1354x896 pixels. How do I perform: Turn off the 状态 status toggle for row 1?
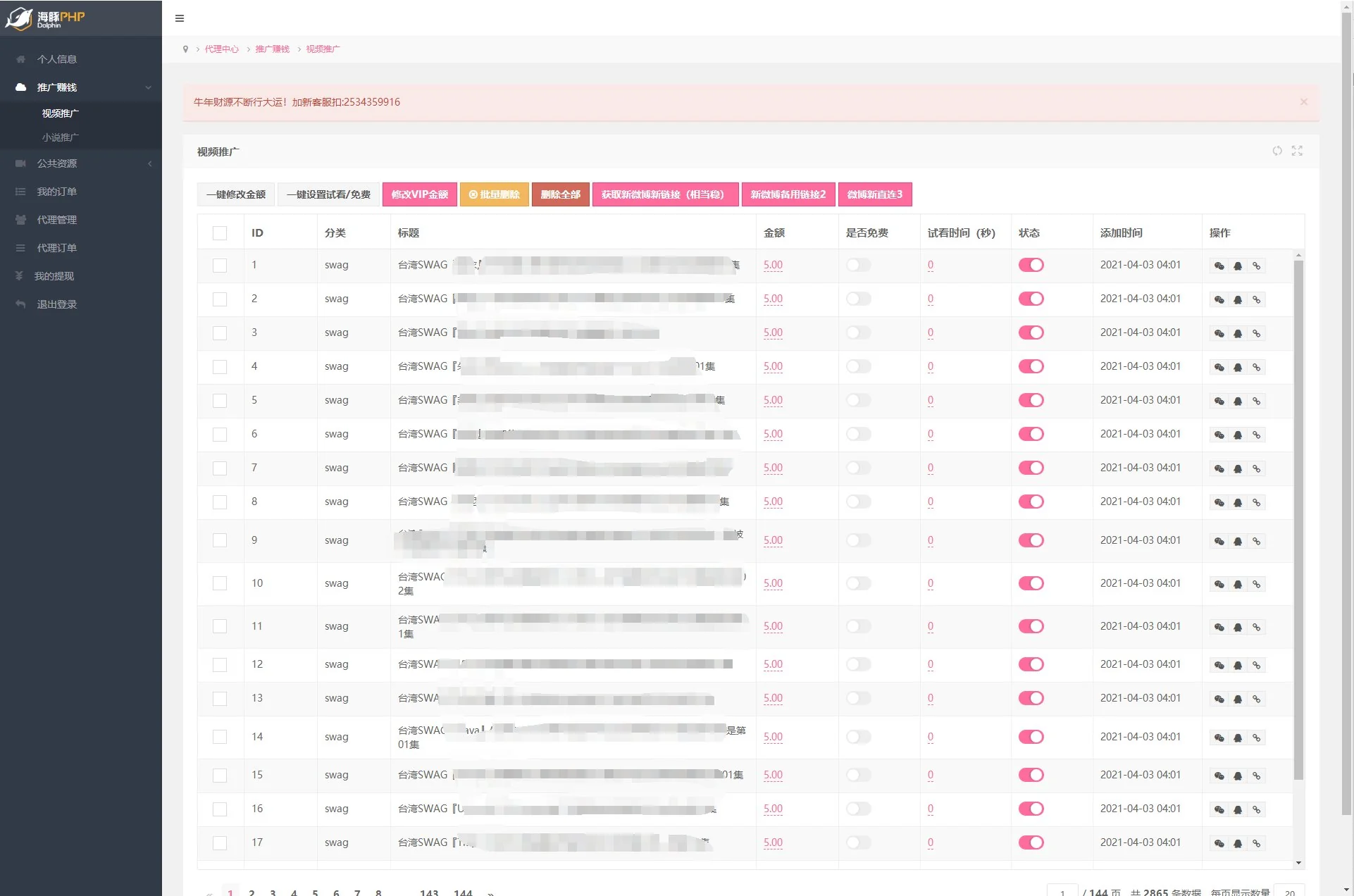tap(1031, 265)
